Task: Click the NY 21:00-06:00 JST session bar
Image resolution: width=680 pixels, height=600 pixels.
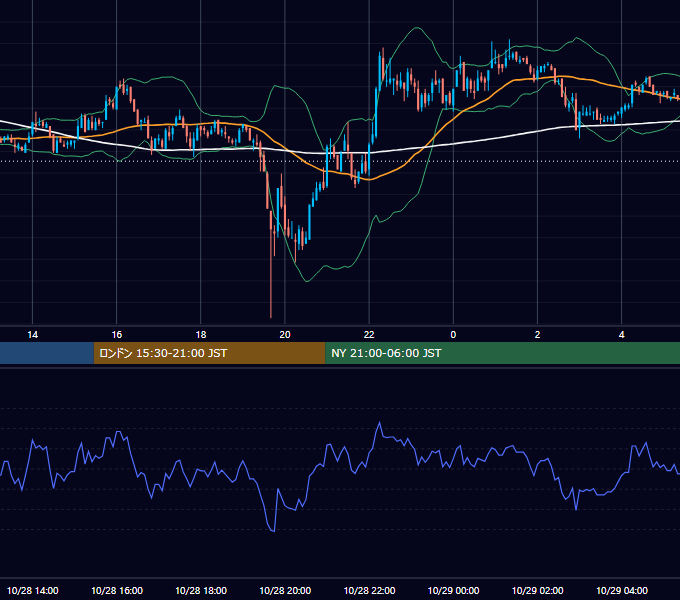Action: click(503, 353)
